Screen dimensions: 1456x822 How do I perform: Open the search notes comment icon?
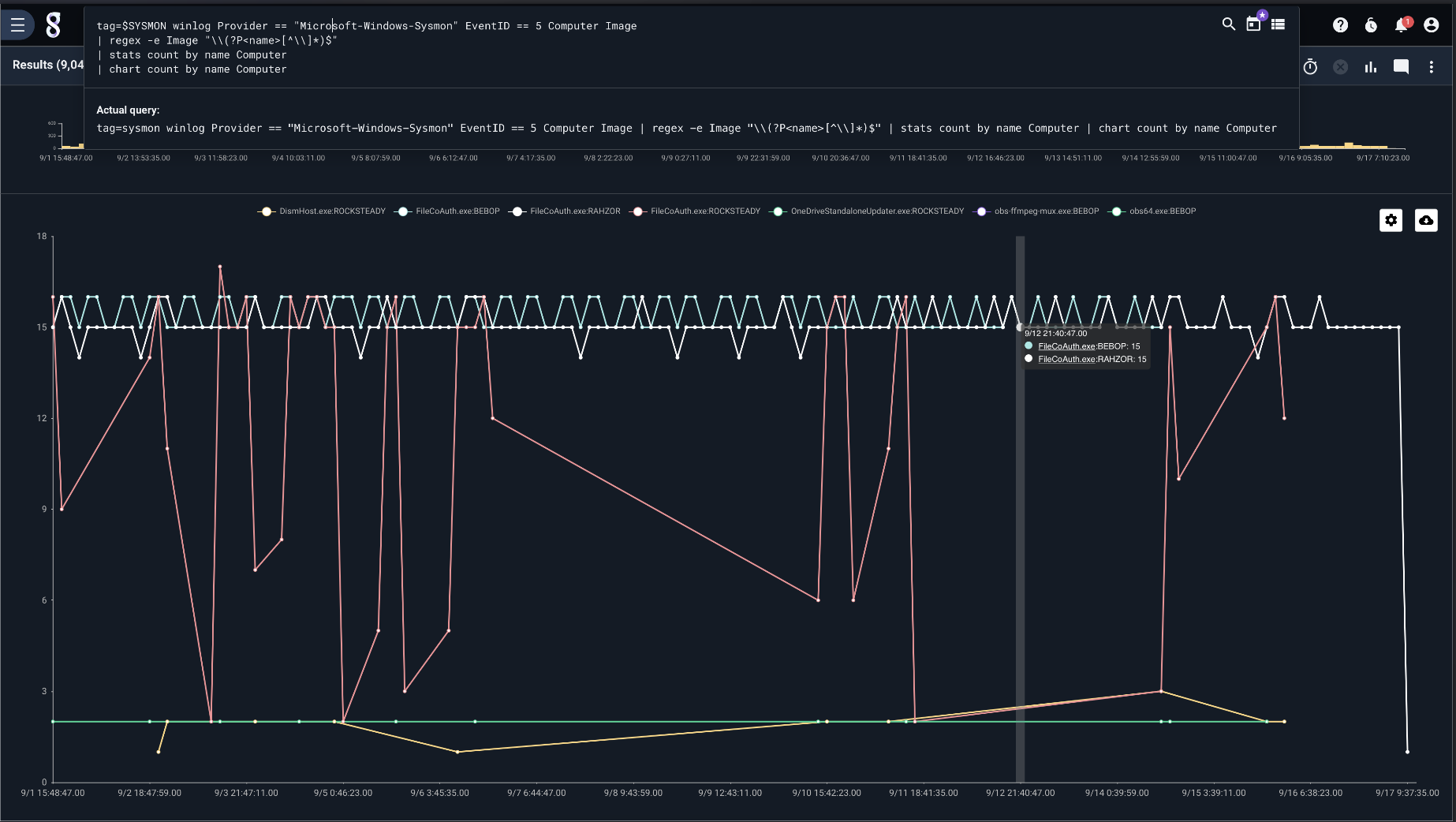(x=1401, y=67)
